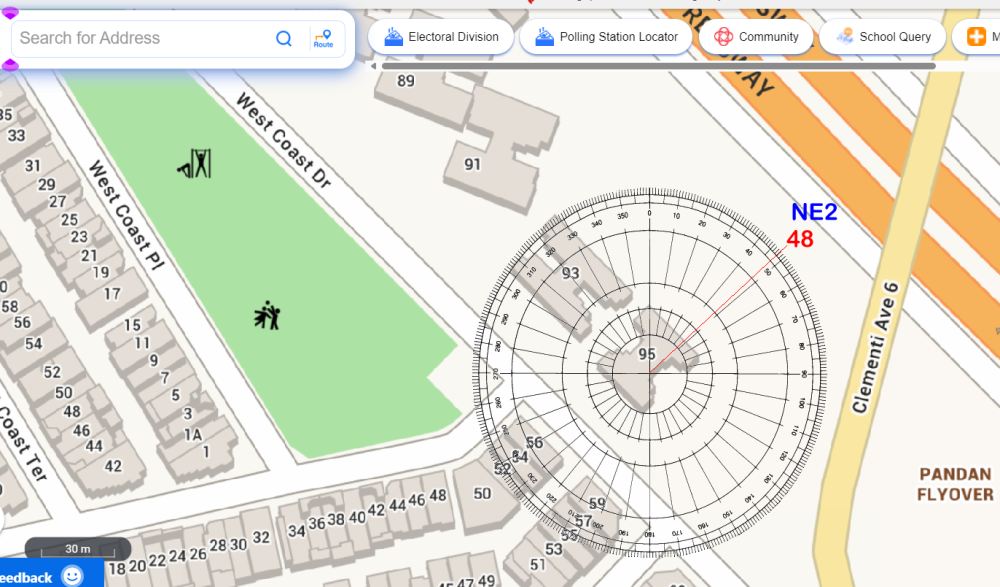The width and height of the screenshot is (1000, 587).
Task: Click the scrollbar's left arrow
Action: click(x=374, y=66)
